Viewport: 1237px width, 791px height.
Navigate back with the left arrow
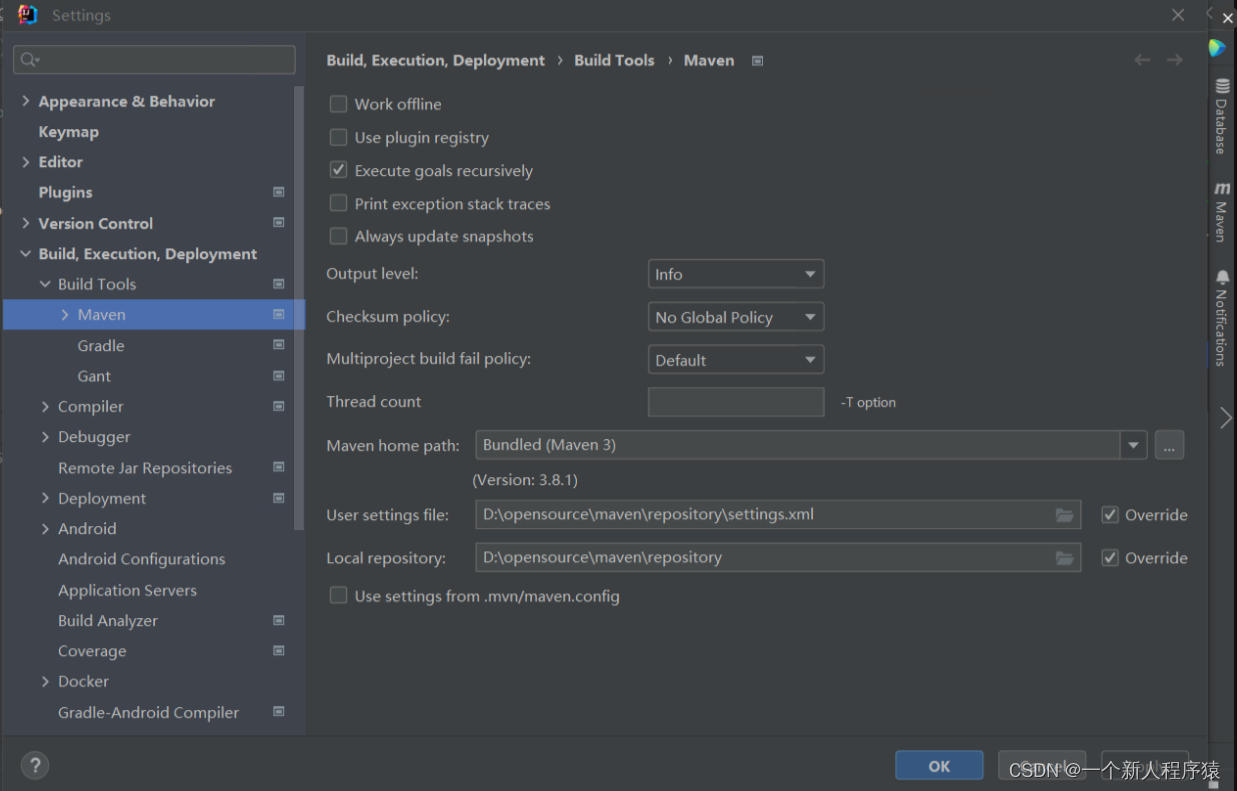coord(1142,60)
